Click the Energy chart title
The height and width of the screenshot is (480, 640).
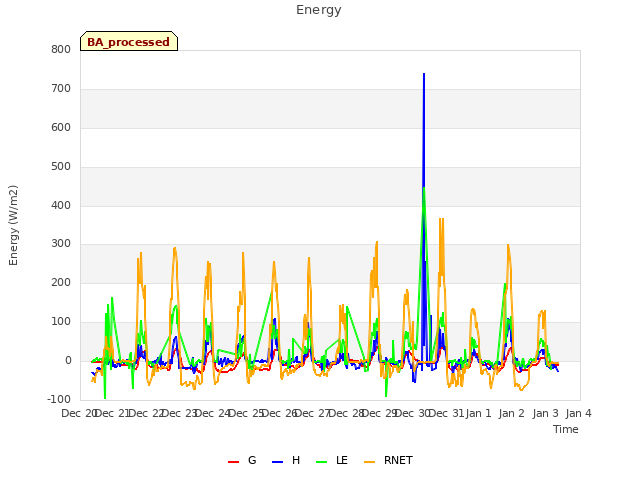(319, 10)
